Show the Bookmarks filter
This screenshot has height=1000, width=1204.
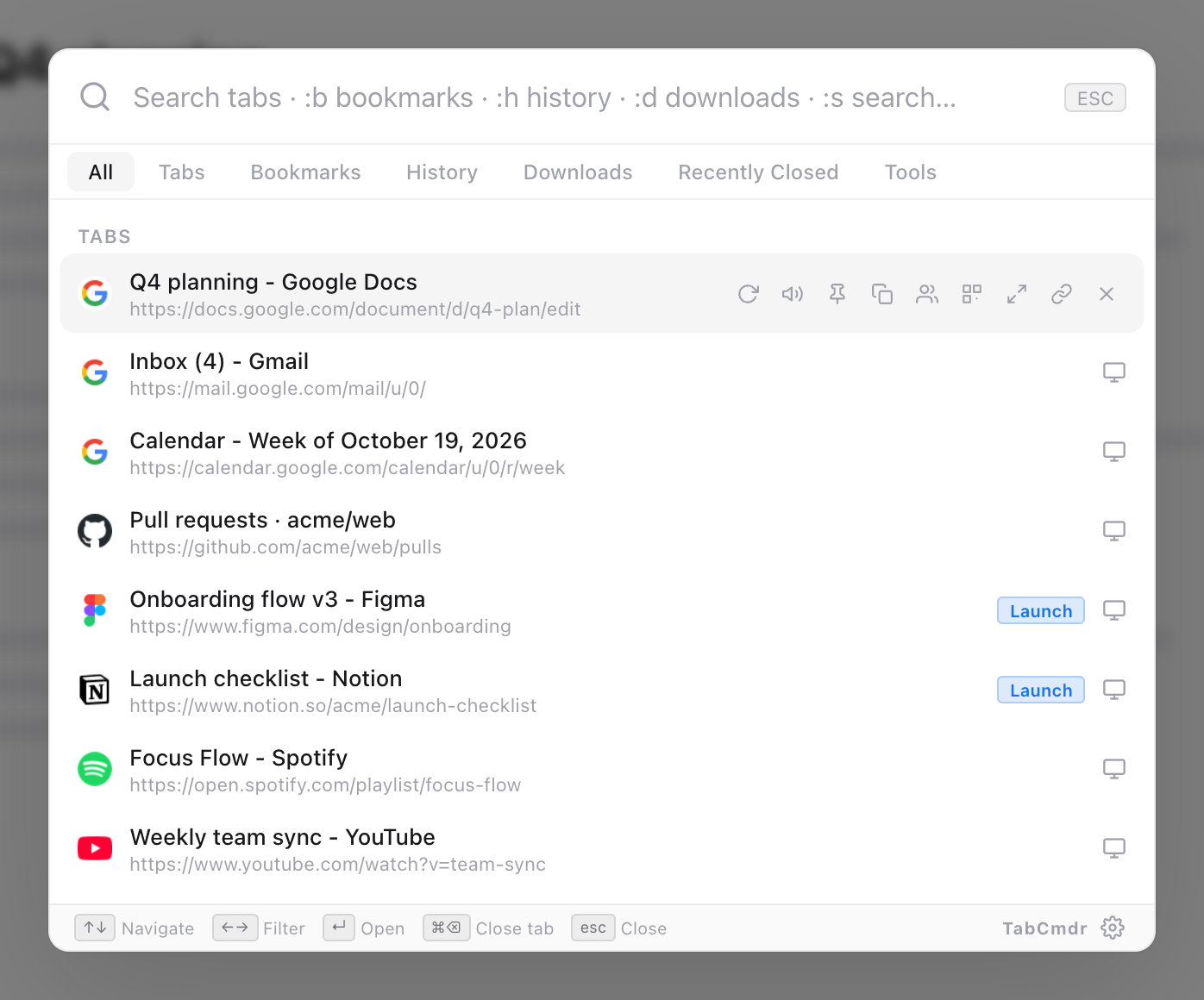(305, 172)
